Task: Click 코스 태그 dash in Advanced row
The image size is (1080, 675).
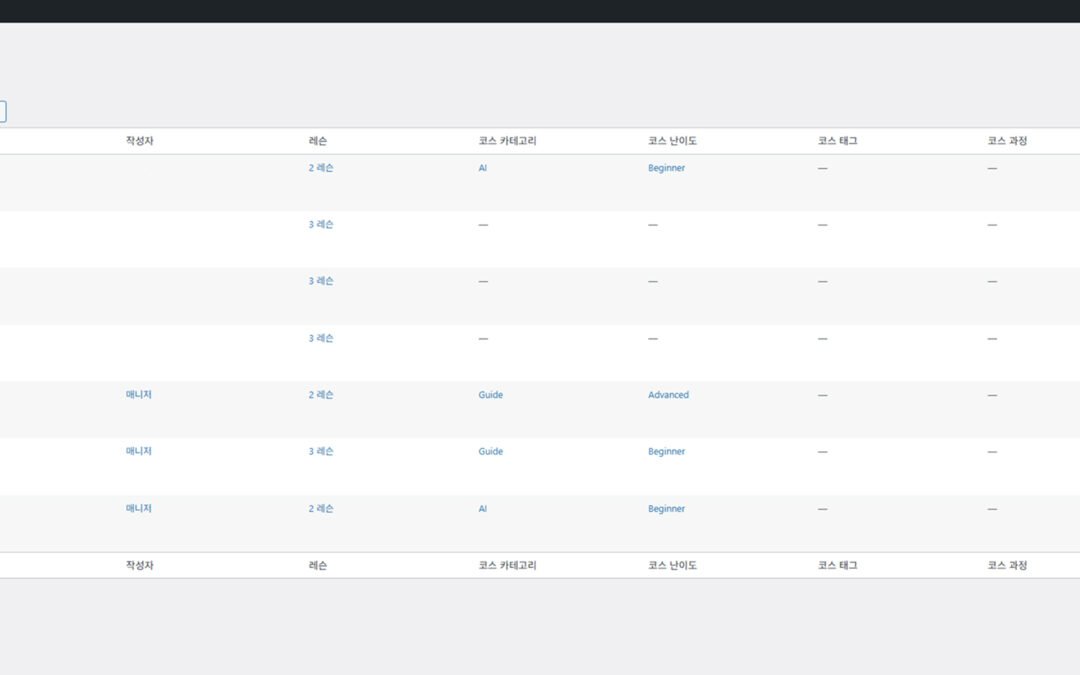Action: [x=822, y=395]
